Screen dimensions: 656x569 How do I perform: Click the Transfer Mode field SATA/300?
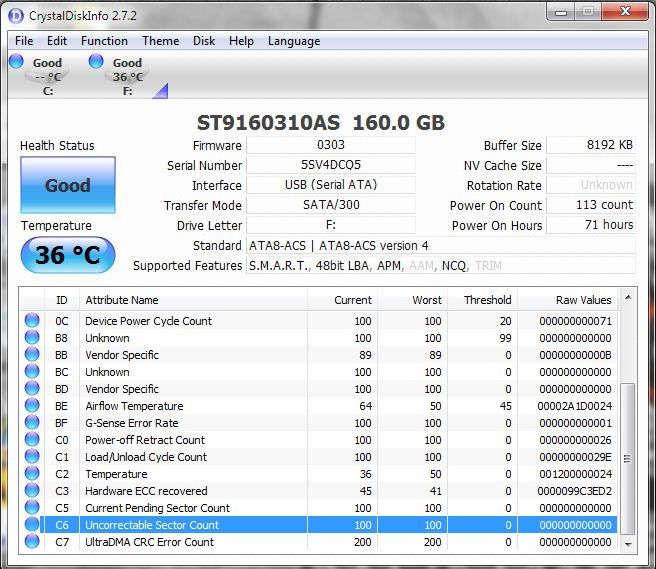click(331, 205)
